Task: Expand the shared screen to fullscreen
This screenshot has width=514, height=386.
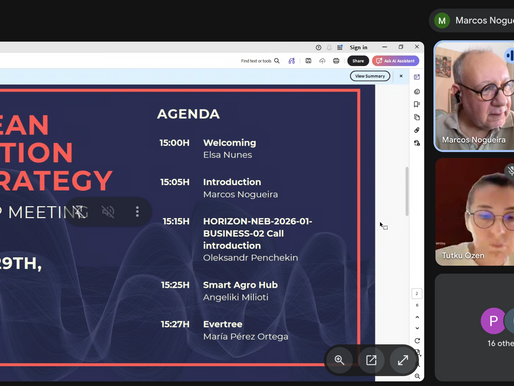Action: [x=403, y=360]
